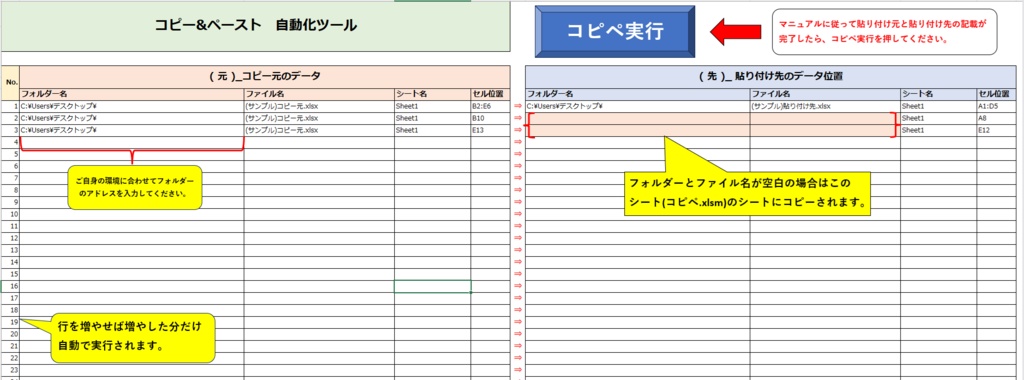The width and height of the screenshot is (1024, 380).
Task: Click row number 10 in No. column
Action: tap(10, 214)
